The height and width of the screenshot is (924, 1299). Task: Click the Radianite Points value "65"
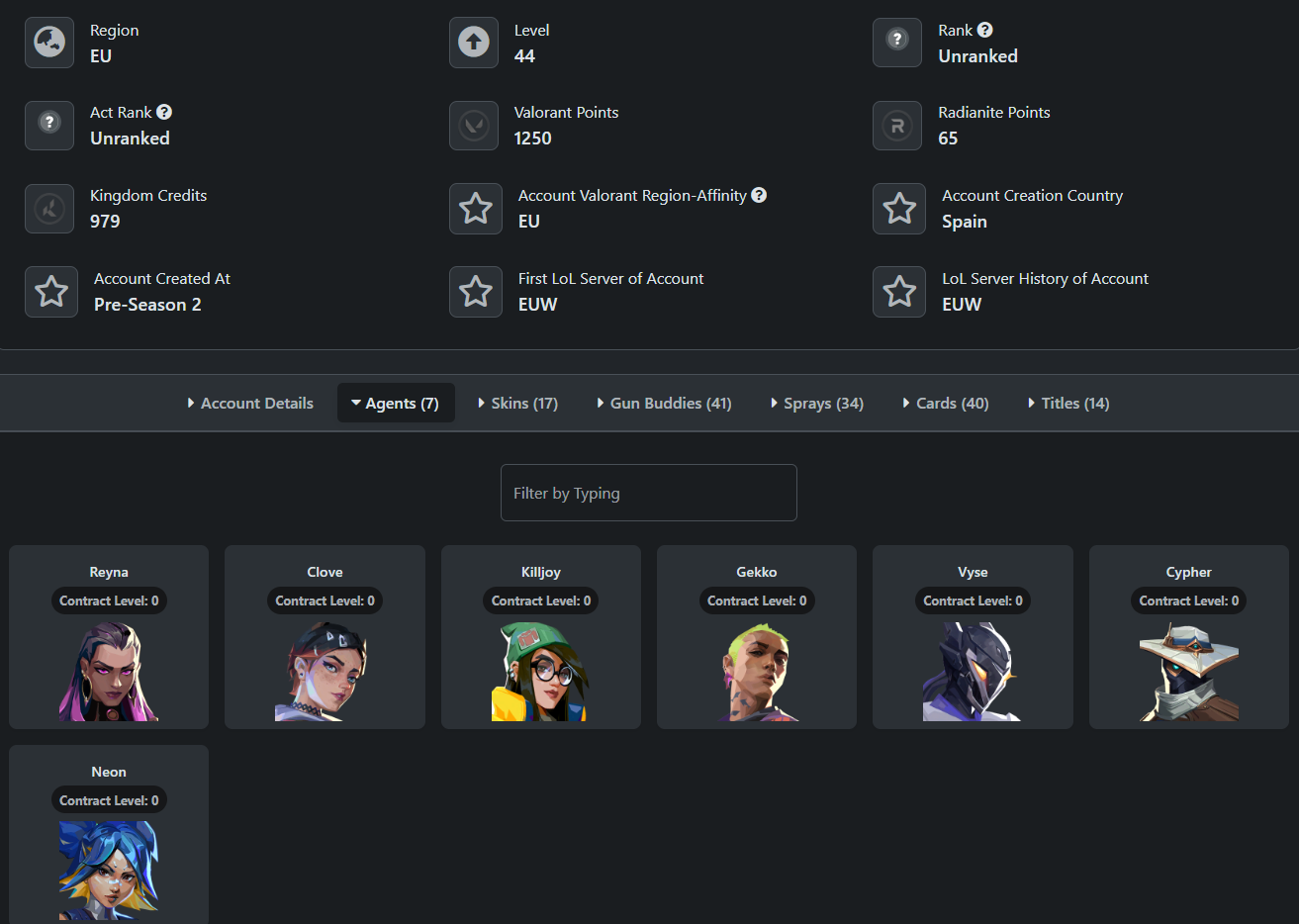948,139
